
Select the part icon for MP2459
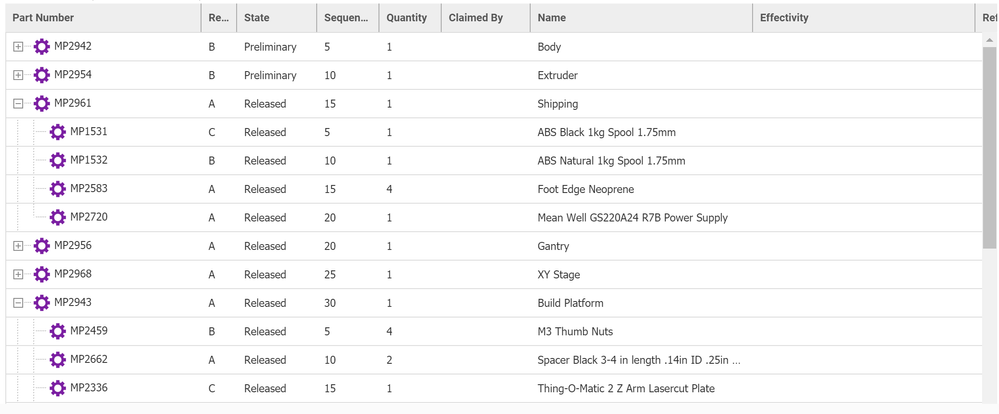58,331
